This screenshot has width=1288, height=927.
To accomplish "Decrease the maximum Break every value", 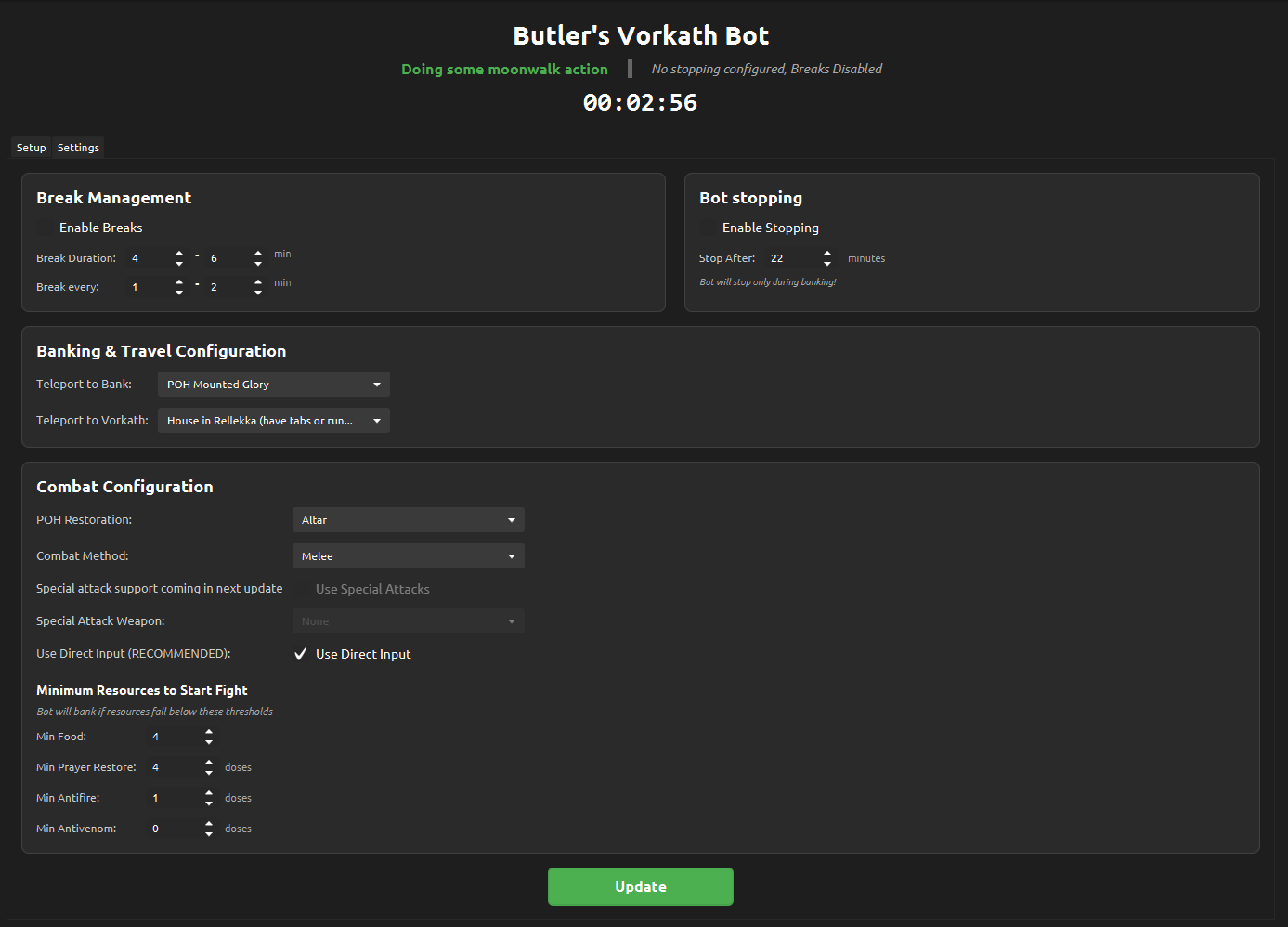I will tap(258, 293).
